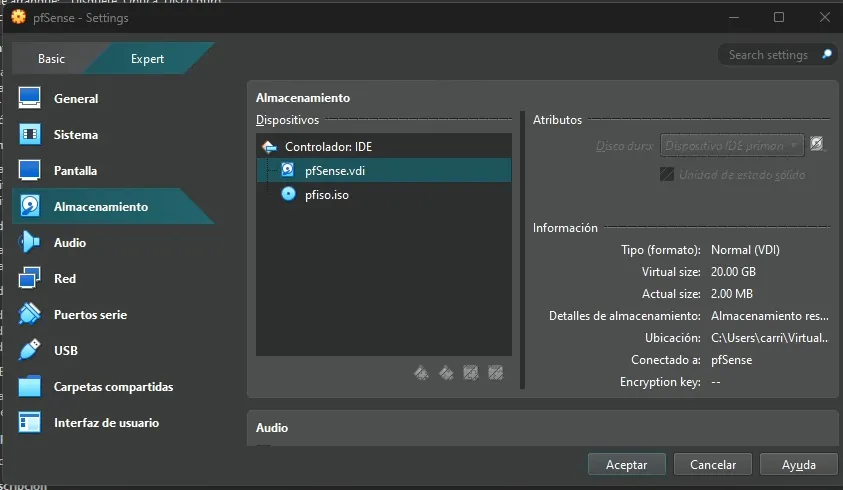Select Interfaz de usuario label in sidebar
Viewport: 843px width, 490px height.
click(106, 423)
